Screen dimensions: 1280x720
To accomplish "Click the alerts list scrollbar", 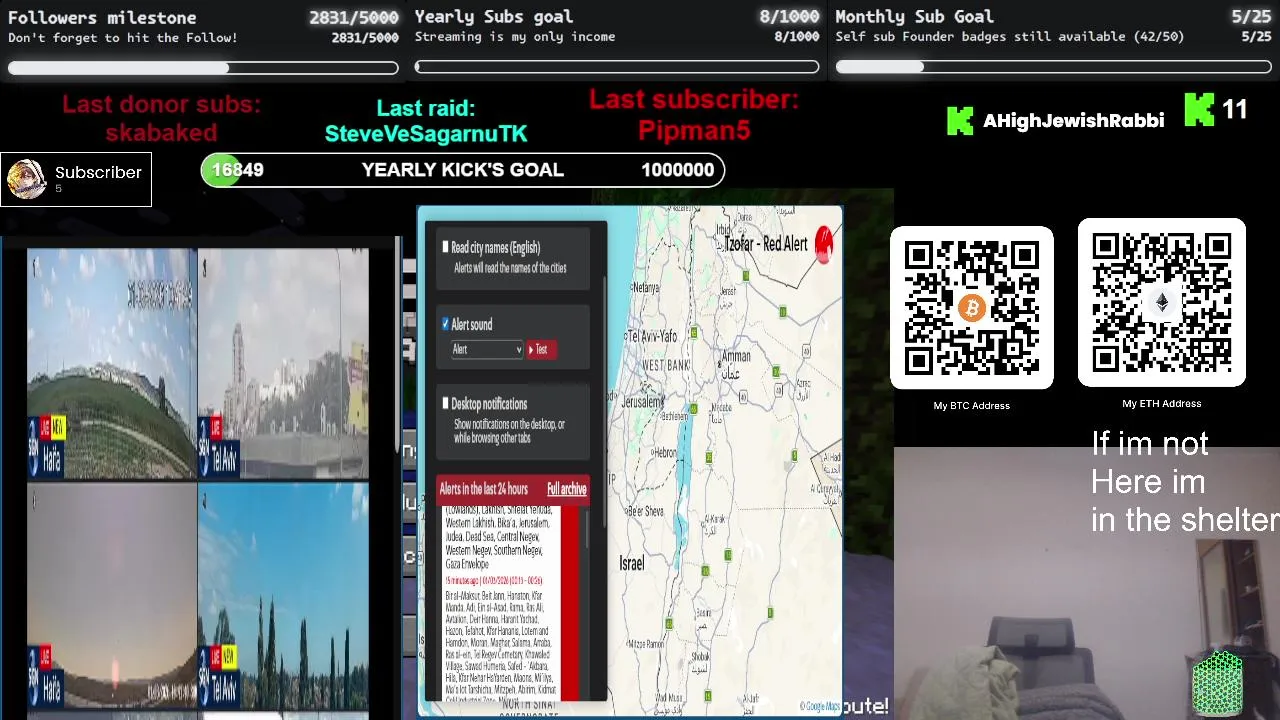I will [587, 528].
